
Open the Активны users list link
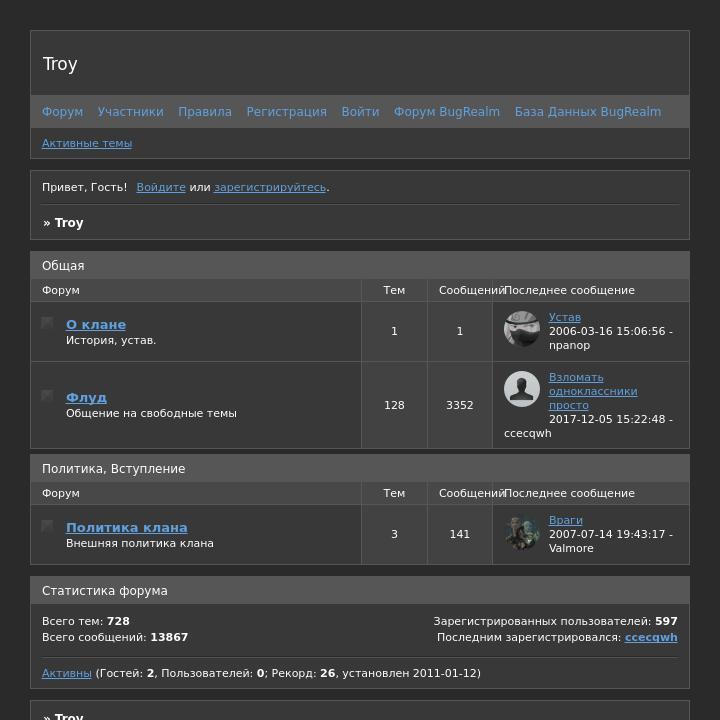tap(67, 673)
